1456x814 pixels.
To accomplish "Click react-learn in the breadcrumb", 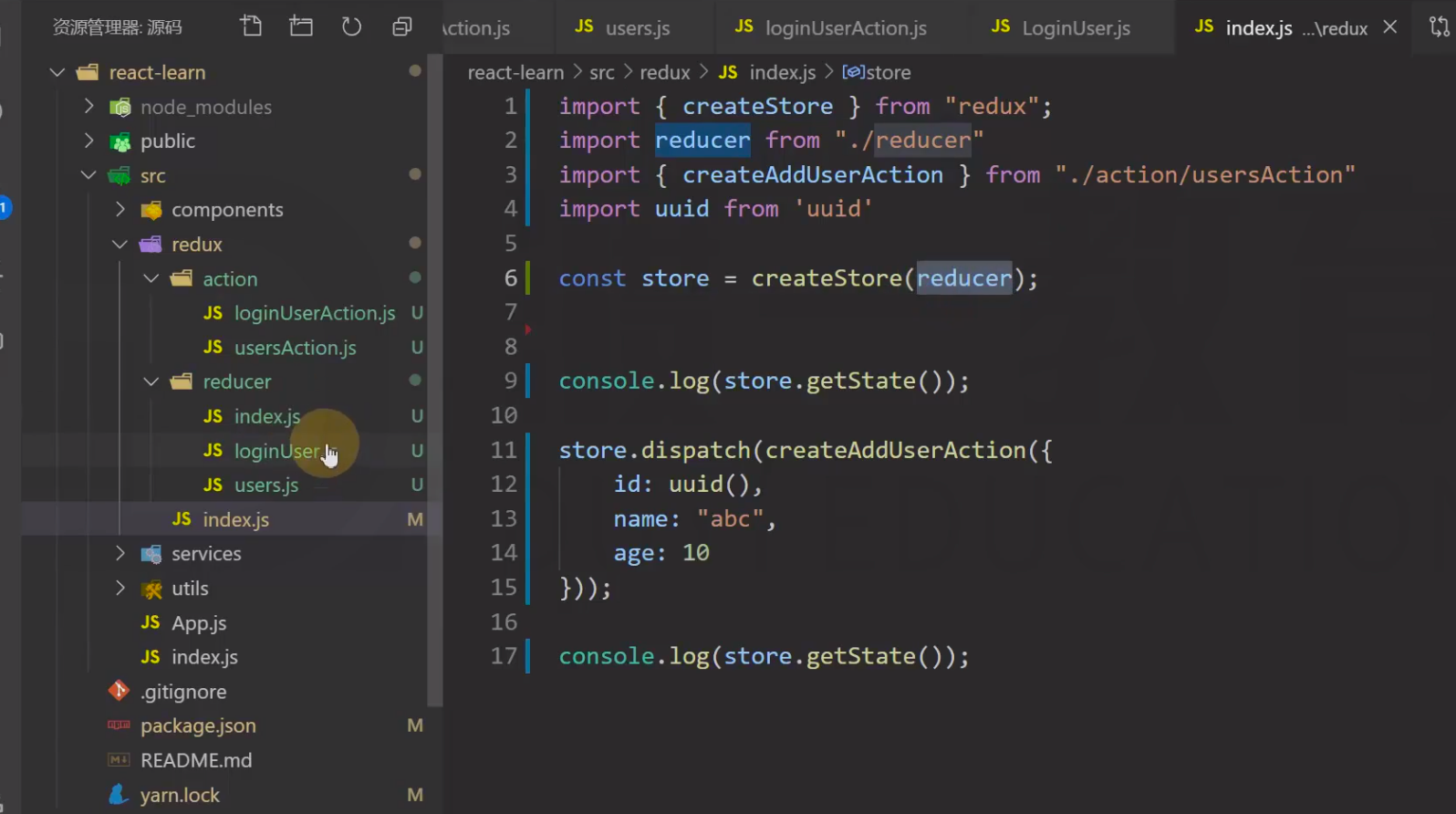I will (x=515, y=72).
